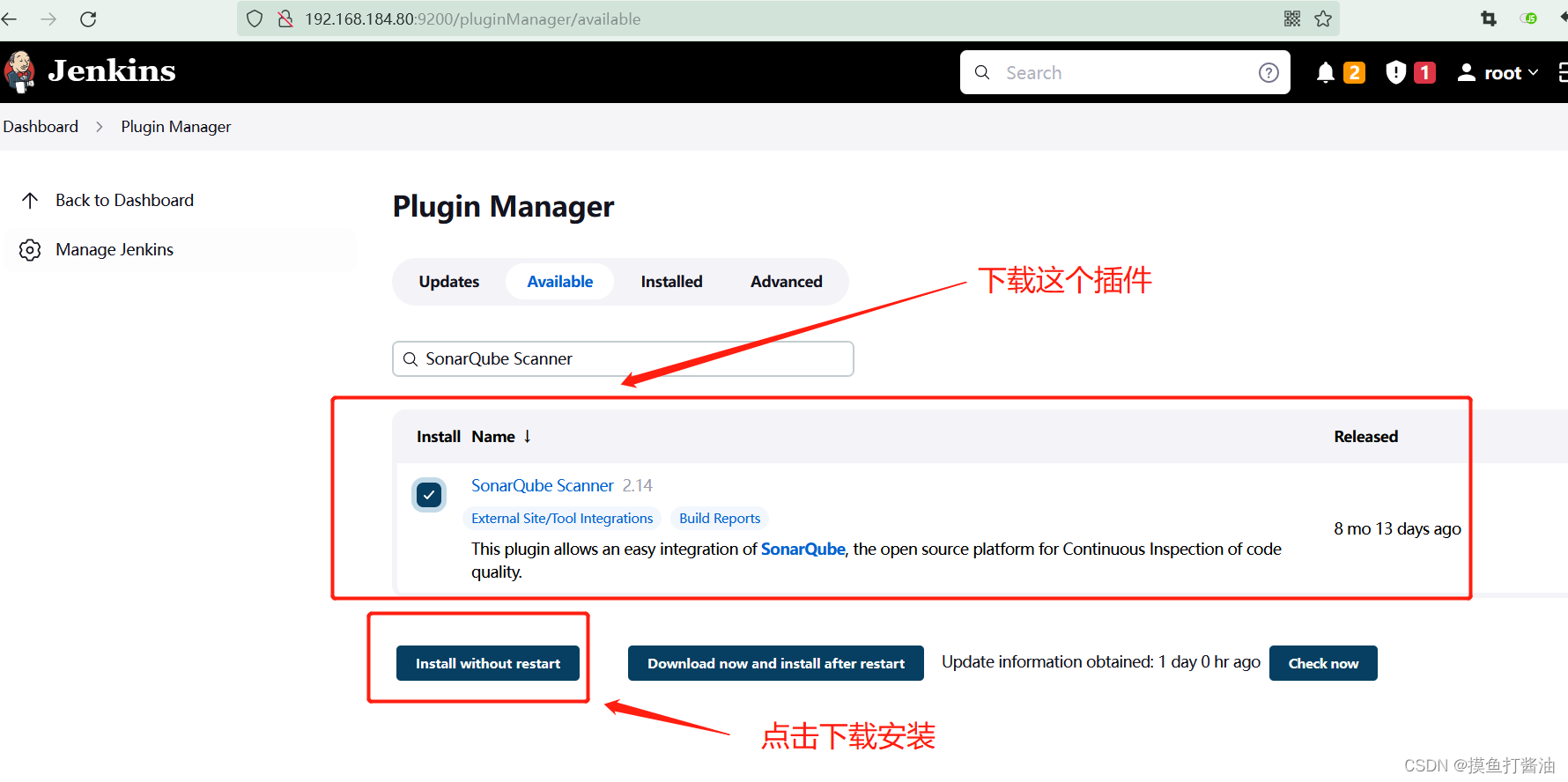
Task: Click the '8 mo 13 days ago' text
Action: click(1397, 529)
